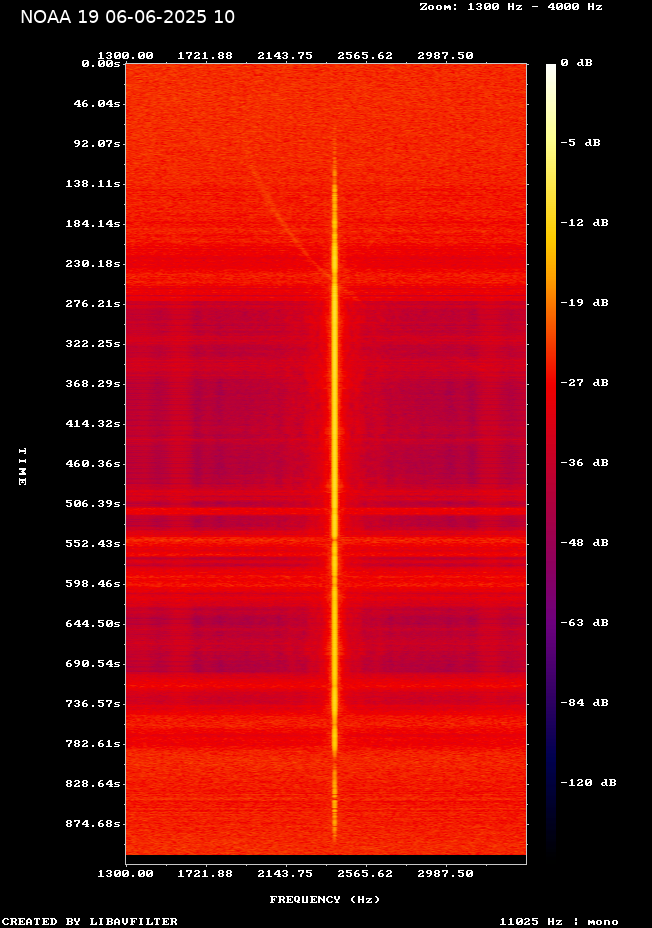The height and width of the screenshot is (928, 652).
Task: Click the time label 184.14s
Action: coord(93,224)
